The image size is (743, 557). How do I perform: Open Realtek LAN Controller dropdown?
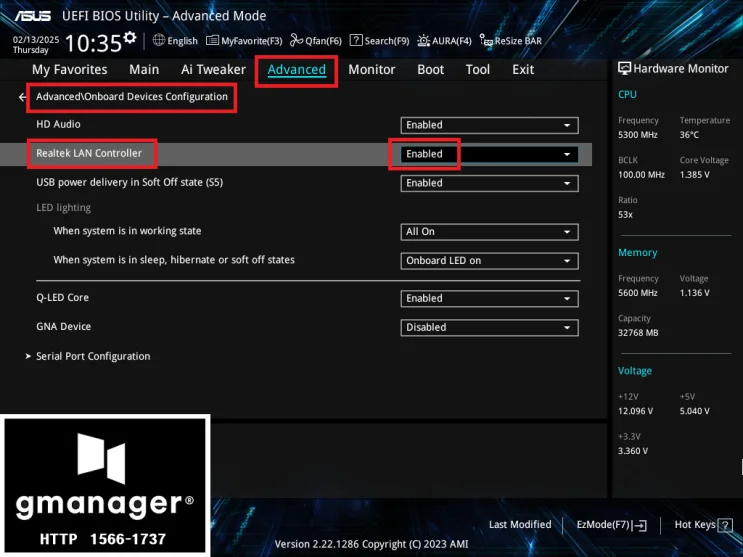[489, 154]
